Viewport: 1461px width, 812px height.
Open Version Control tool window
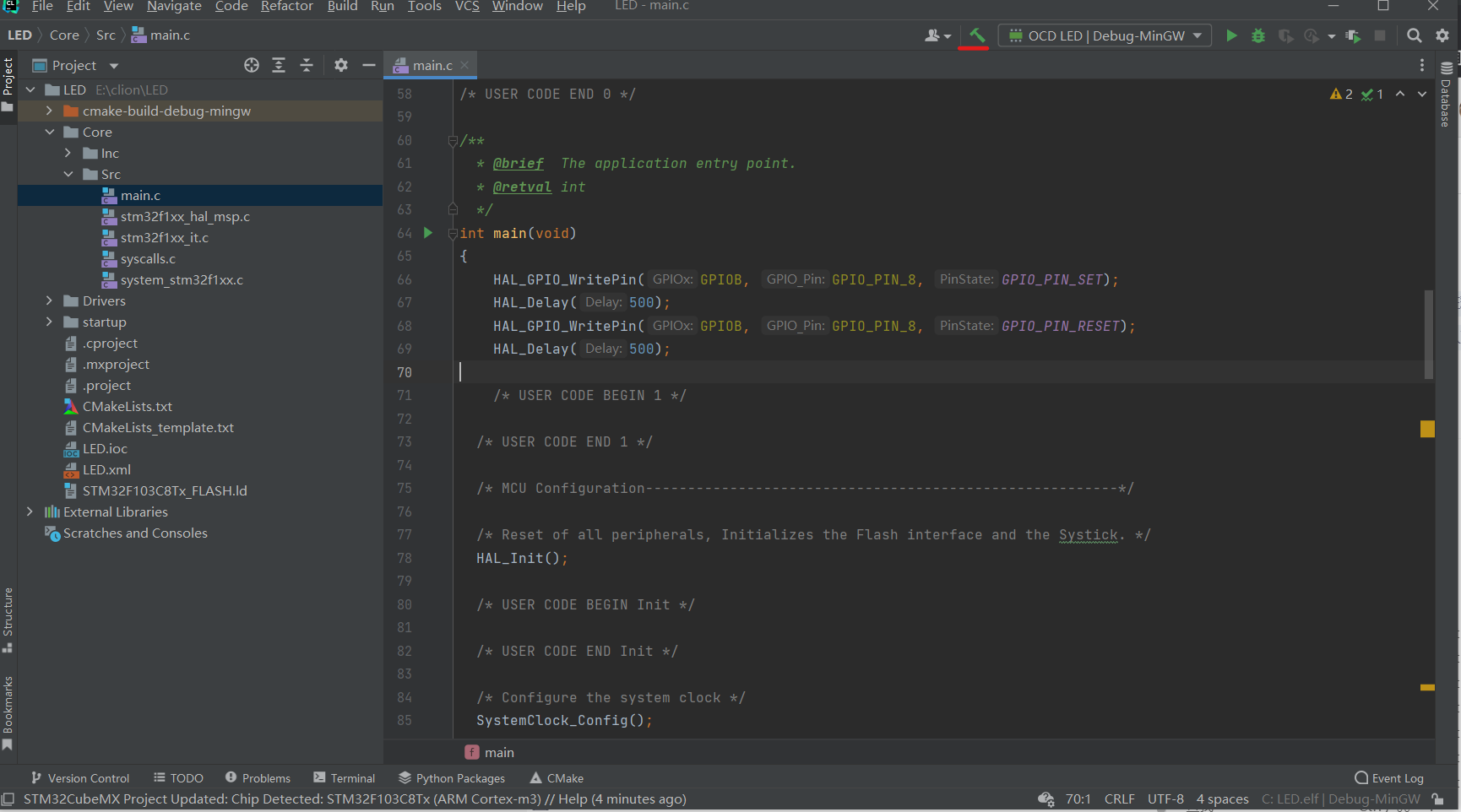coord(79,778)
